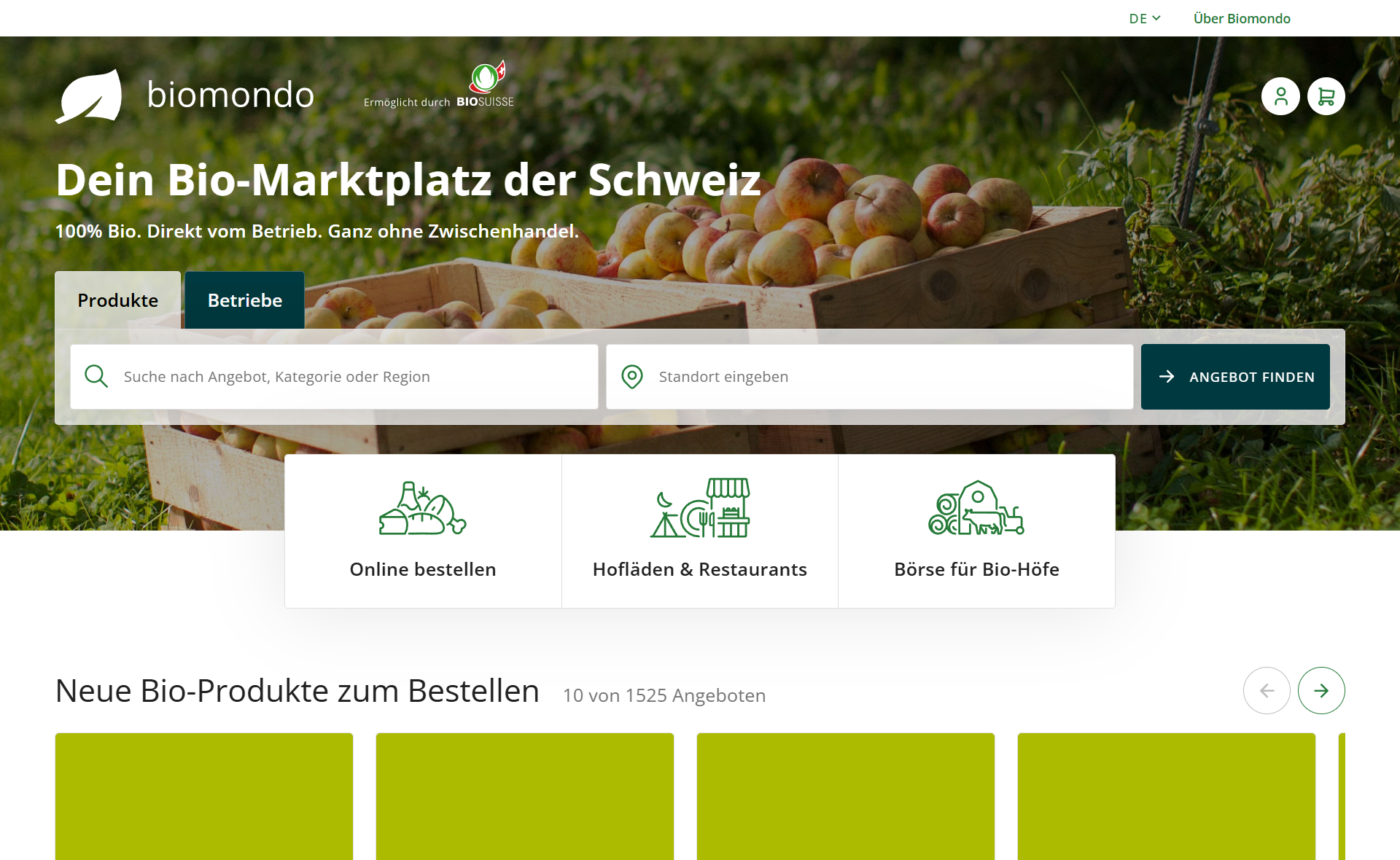Click the biomondo leaf logo
Viewport: 1400px width, 860px height.
coord(89,96)
